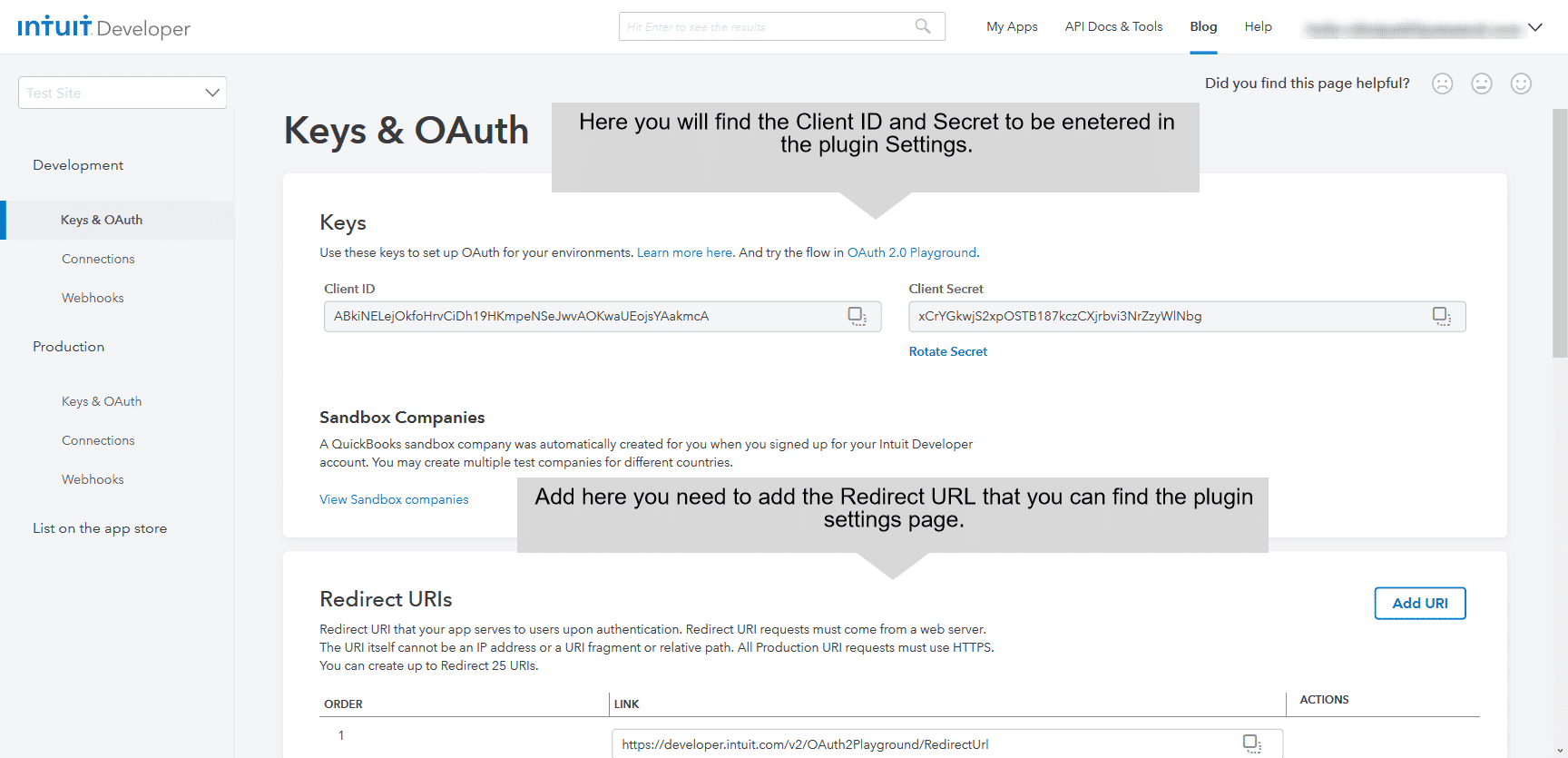Copy the Redirect URI link
This screenshot has width=1568, height=758.
point(1252,743)
